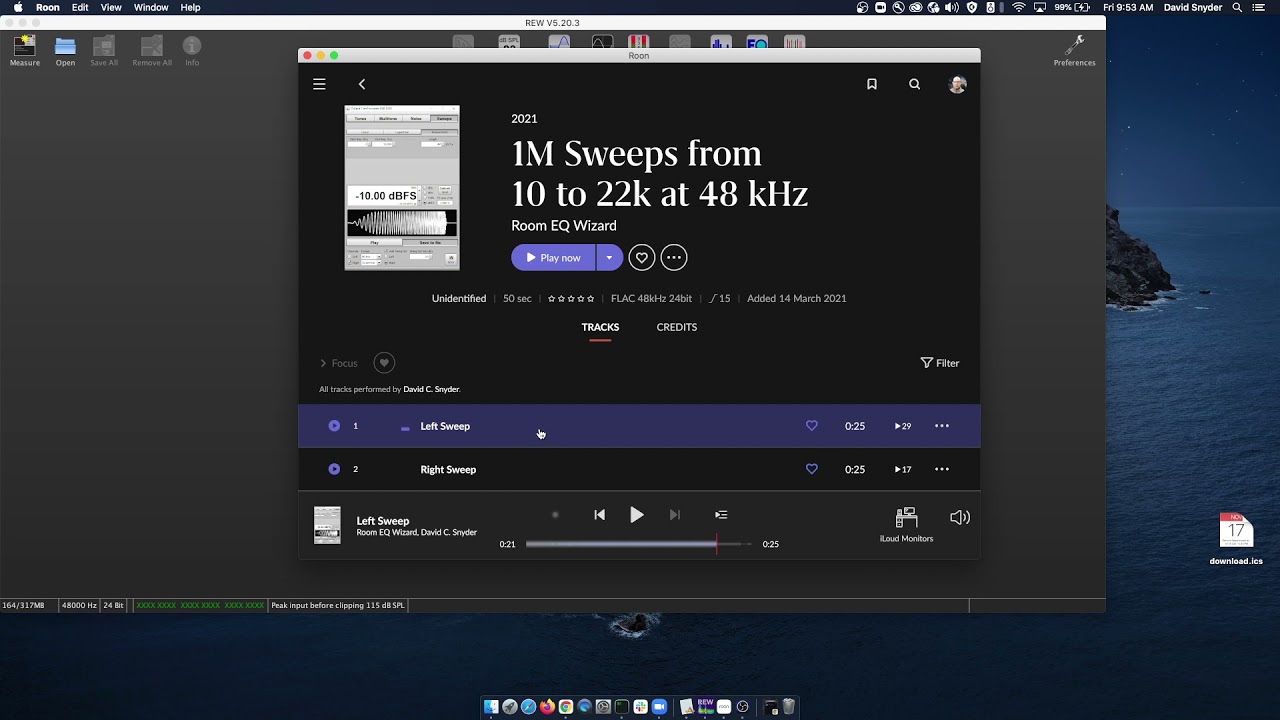Open Apple menu
The height and width of the screenshot is (720, 1280).
pyautogui.click(x=18, y=7)
